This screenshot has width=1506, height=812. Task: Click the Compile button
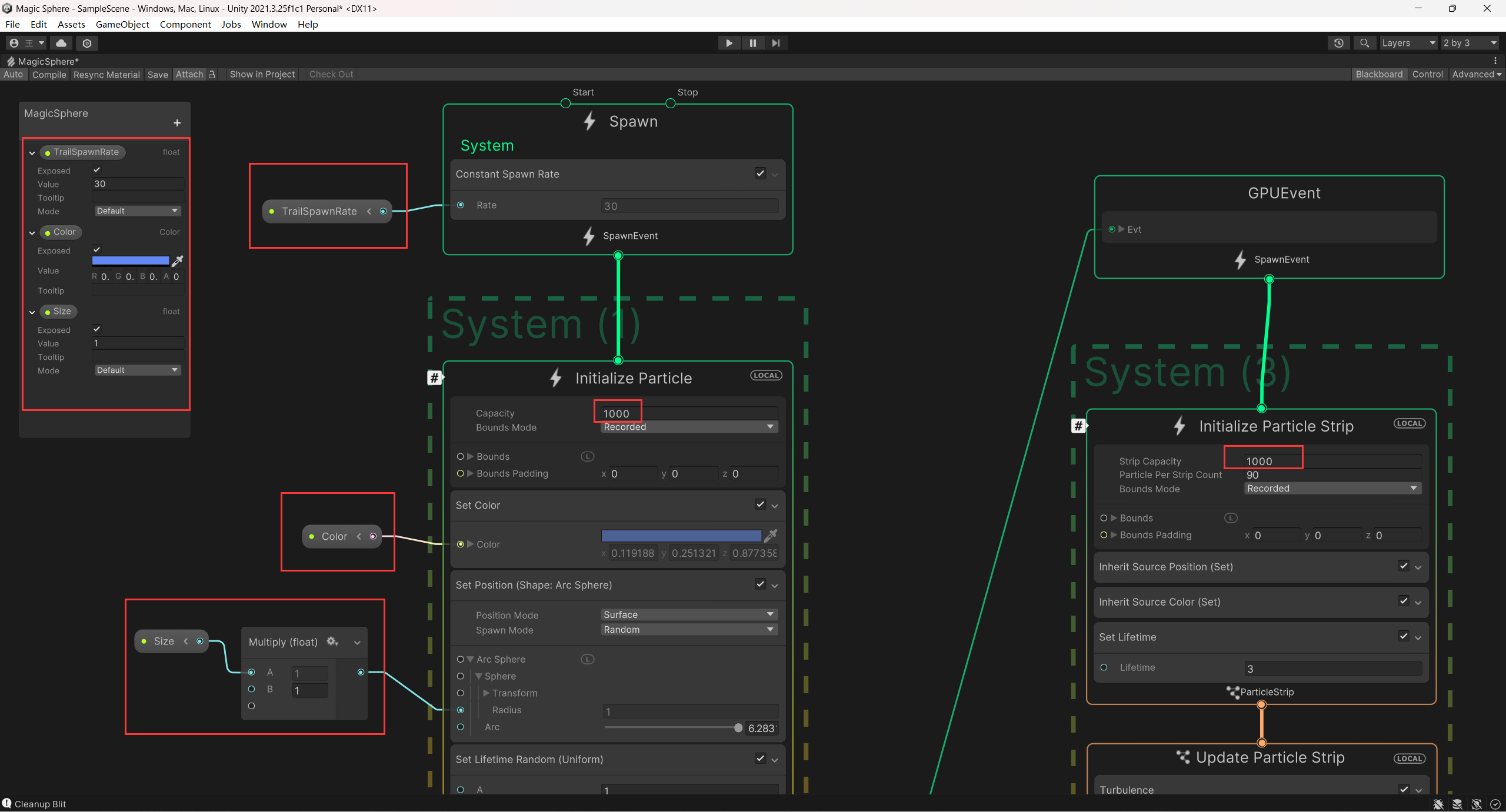(x=49, y=74)
